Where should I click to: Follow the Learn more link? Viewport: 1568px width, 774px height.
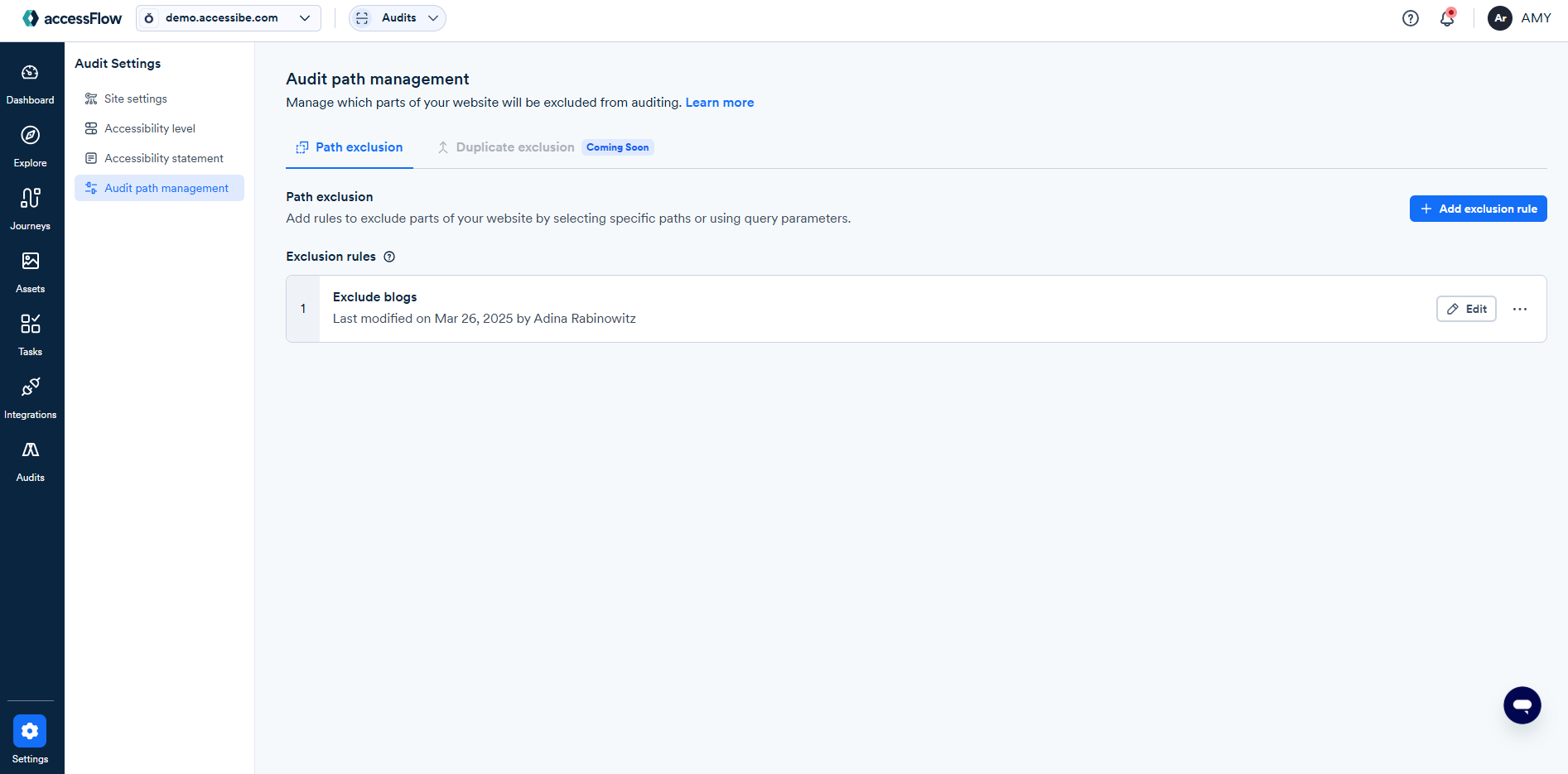tap(720, 103)
